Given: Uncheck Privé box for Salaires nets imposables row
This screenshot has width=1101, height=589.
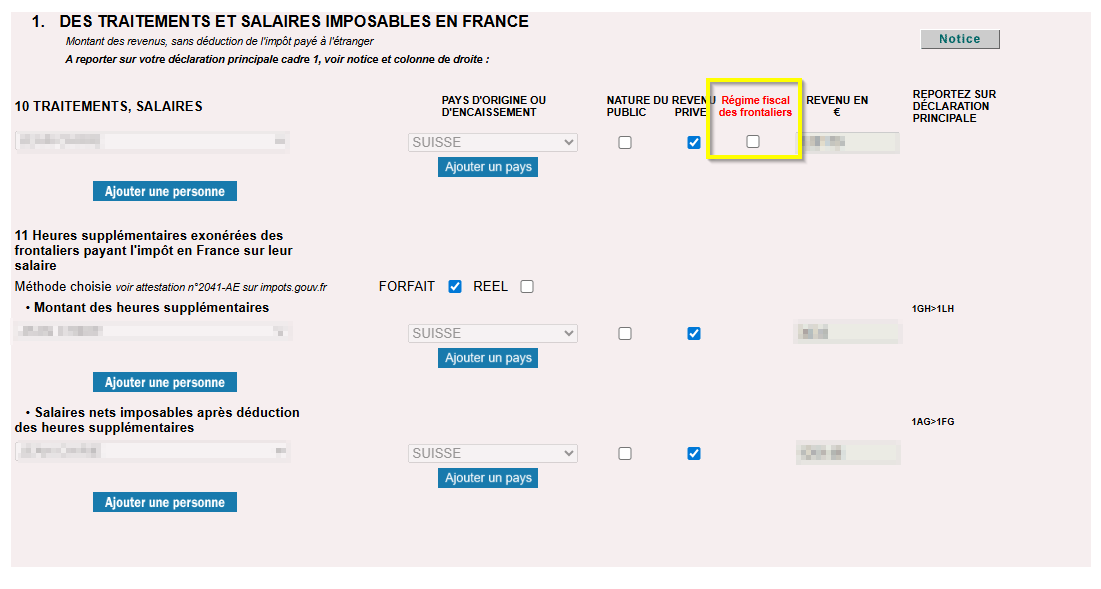Looking at the screenshot, I should [694, 453].
